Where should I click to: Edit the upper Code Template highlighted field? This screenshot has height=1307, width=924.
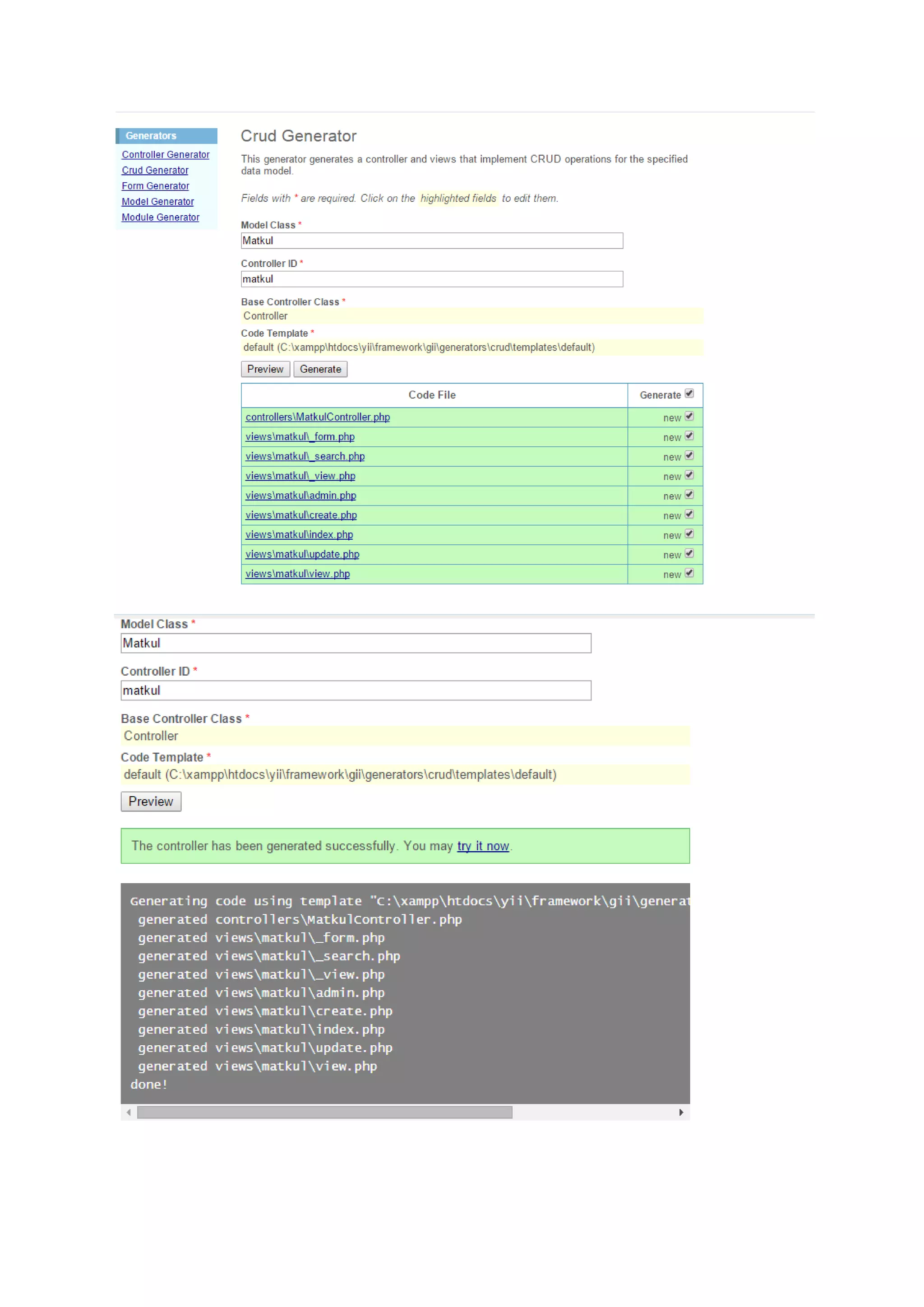tap(471, 347)
